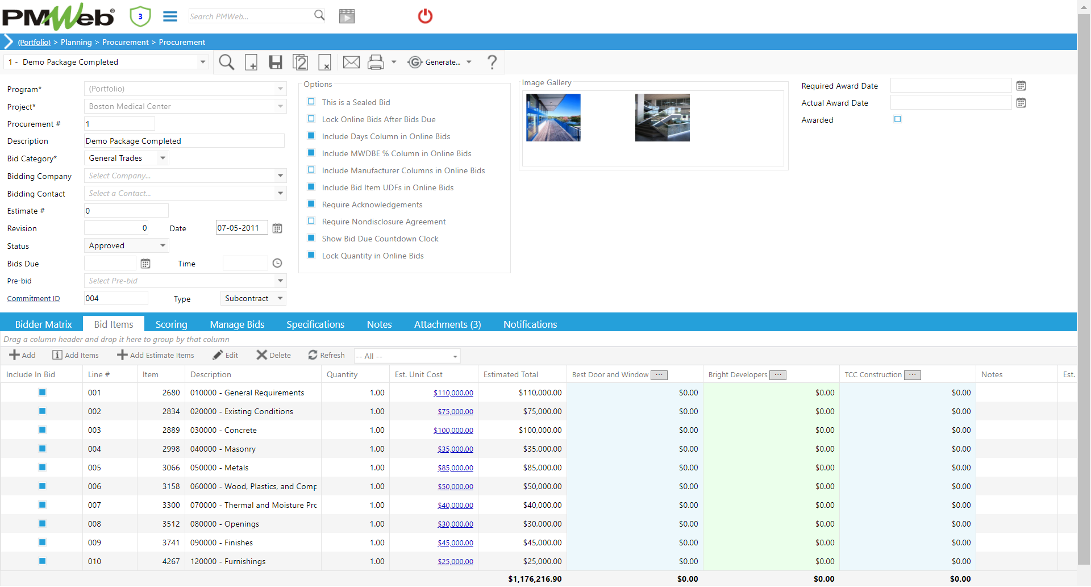Open Bid Category dropdown 'General Trades'
The width and height of the screenshot is (1091, 587).
[x=126, y=159]
